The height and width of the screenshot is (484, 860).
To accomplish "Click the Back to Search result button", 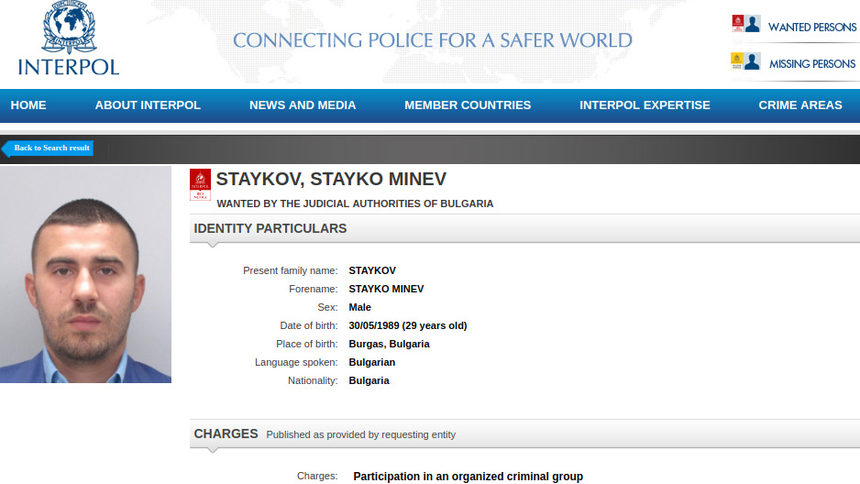I will (x=48, y=148).
